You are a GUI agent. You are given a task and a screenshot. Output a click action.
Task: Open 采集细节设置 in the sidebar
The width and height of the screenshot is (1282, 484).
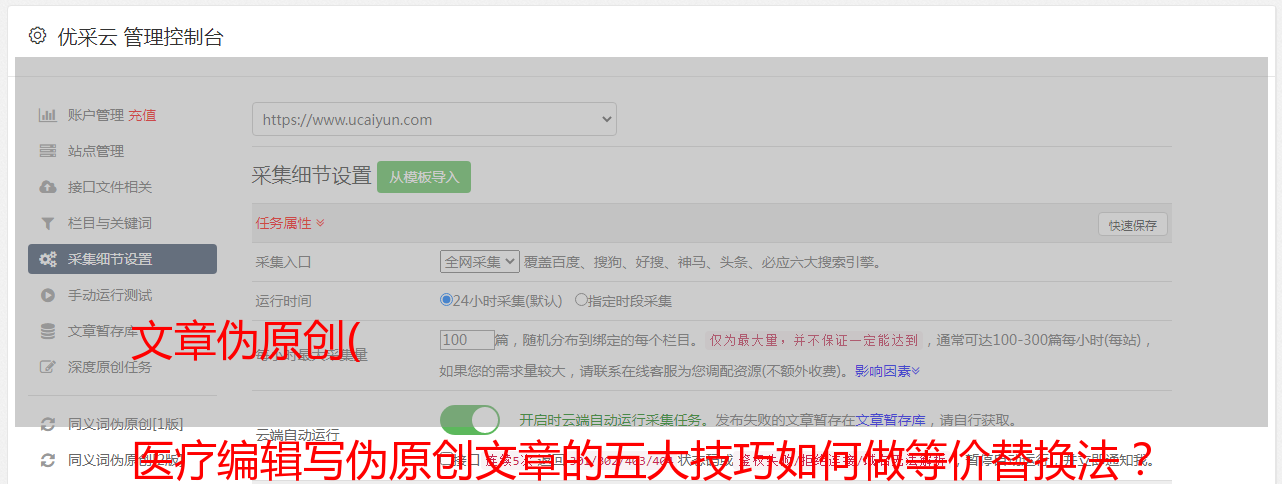pyautogui.click(x=122, y=259)
